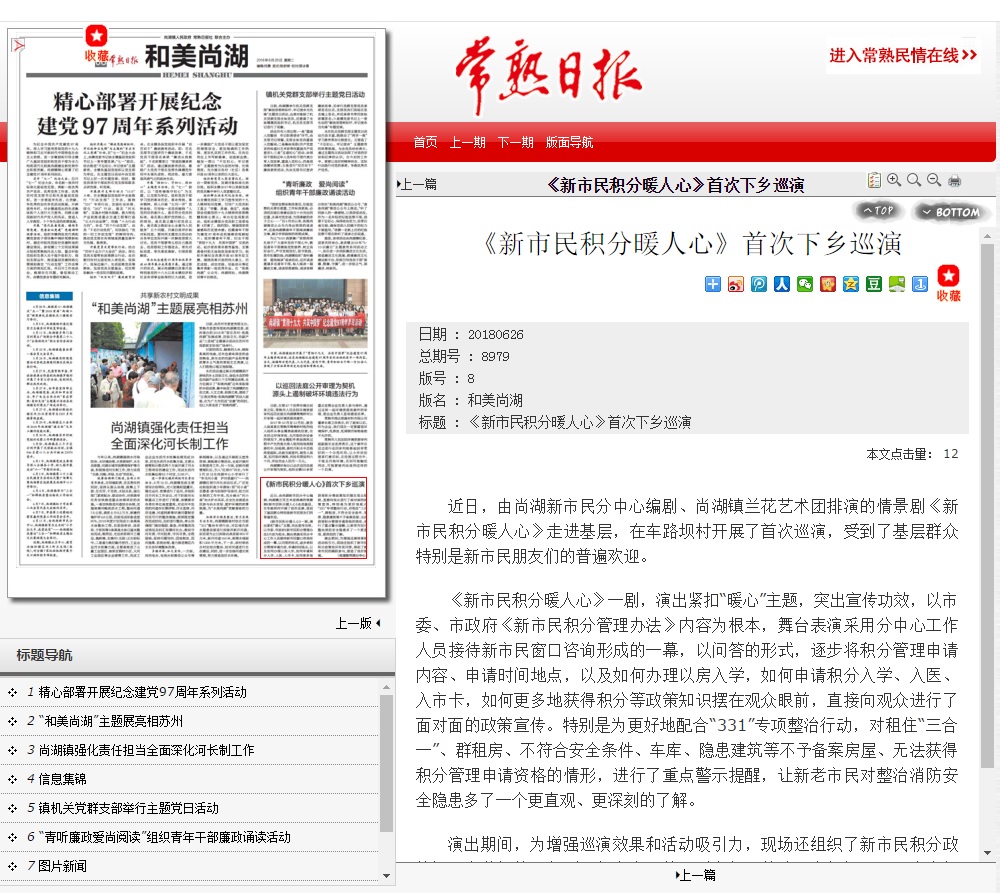Go to previous page via 上一版
Image resolution: width=1000 pixels, height=893 pixels.
(358, 623)
